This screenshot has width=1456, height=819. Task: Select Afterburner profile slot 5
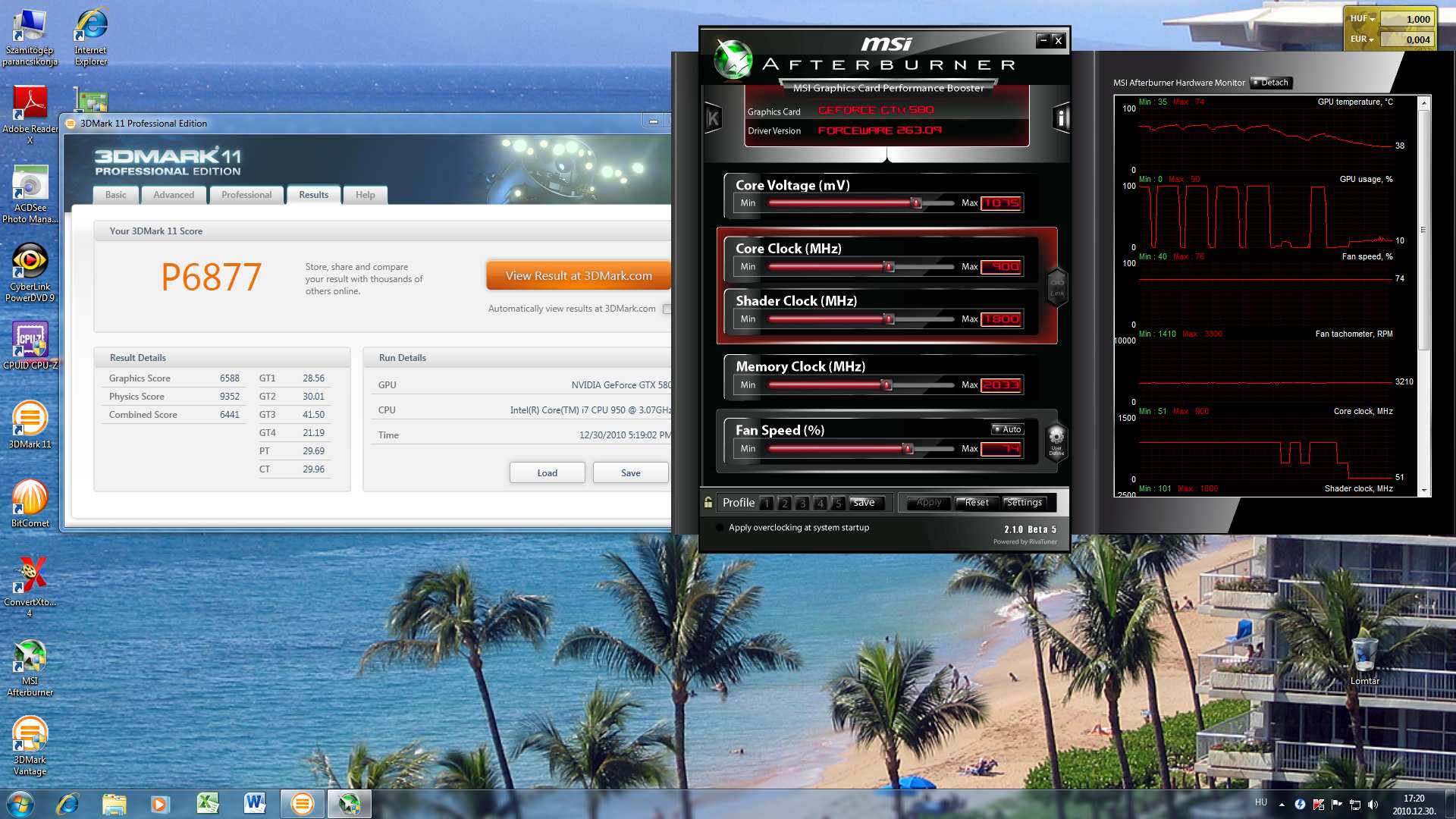(x=838, y=503)
